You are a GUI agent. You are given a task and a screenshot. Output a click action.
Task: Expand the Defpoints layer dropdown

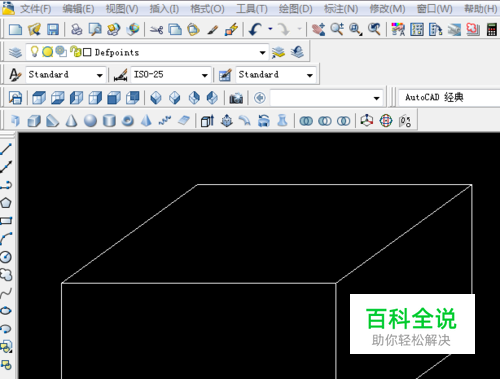tap(263, 53)
